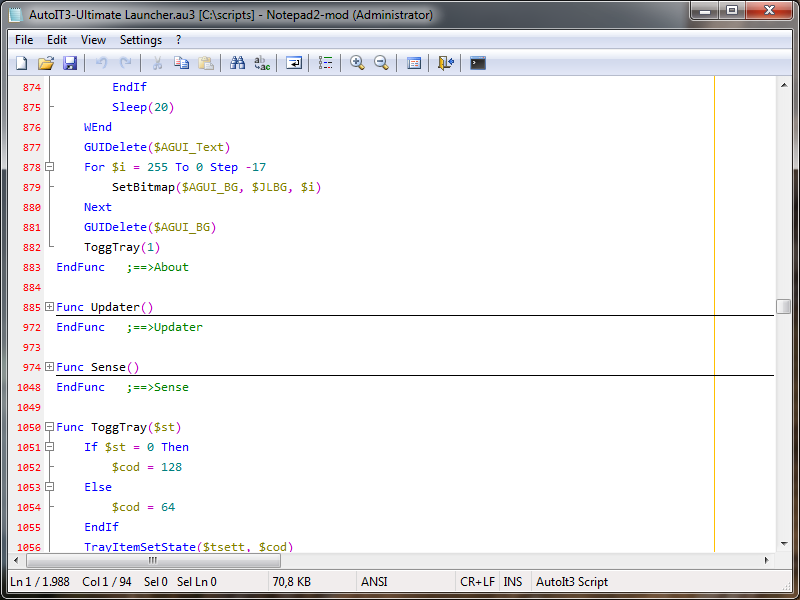Open the Settings menu
The height and width of the screenshot is (600, 800).
click(141, 40)
